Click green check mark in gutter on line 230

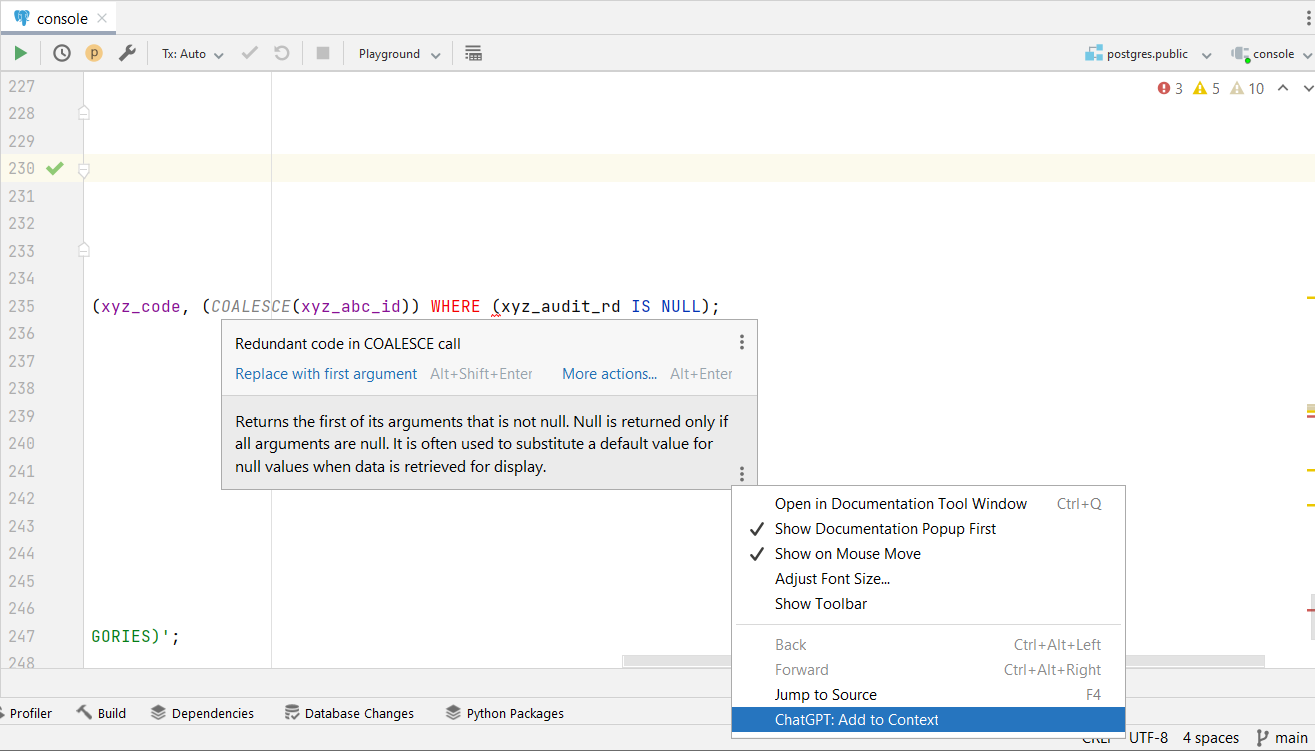click(55, 168)
